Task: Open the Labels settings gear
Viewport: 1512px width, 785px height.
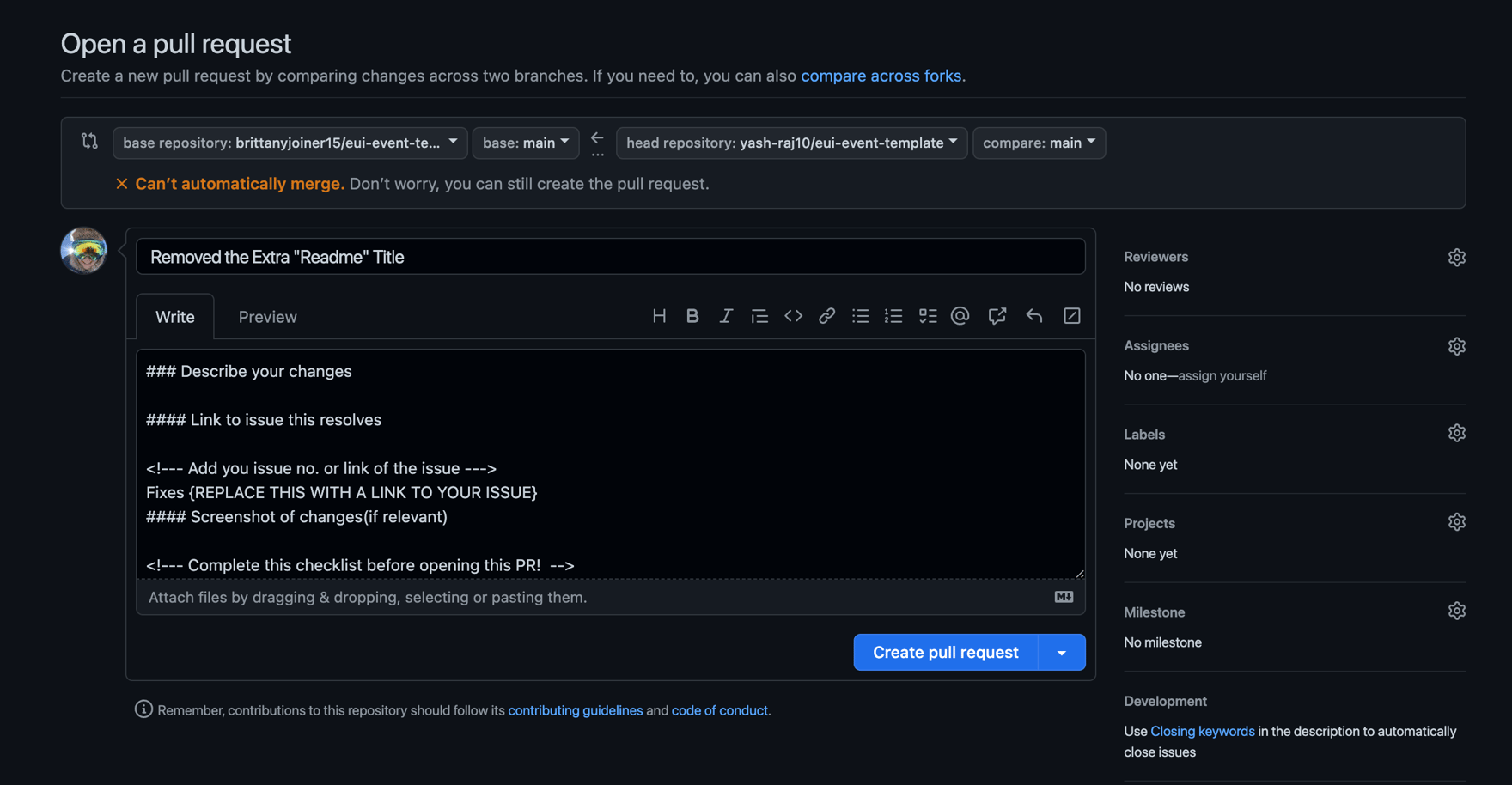Action: coord(1456,433)
